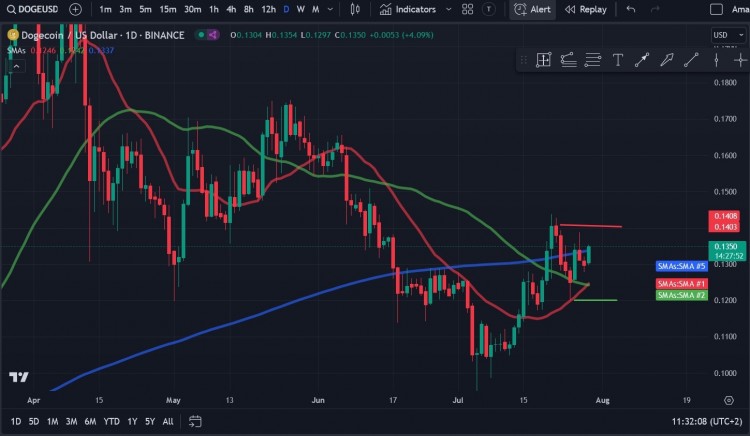
Task: Collapse the indicator legend with chevron
Action: coord(16,66)
